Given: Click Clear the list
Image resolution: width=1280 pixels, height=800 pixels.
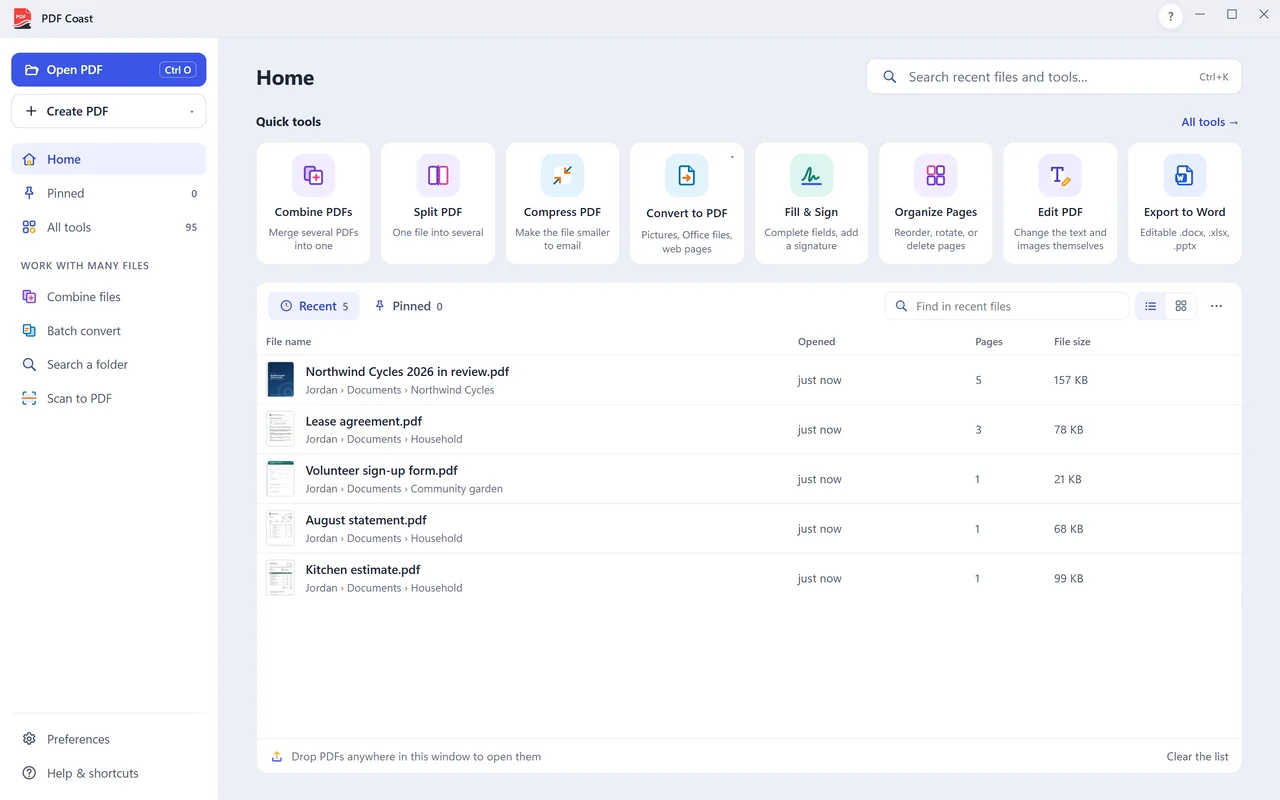Looking at the screenshot, I should coord(1197,757).
